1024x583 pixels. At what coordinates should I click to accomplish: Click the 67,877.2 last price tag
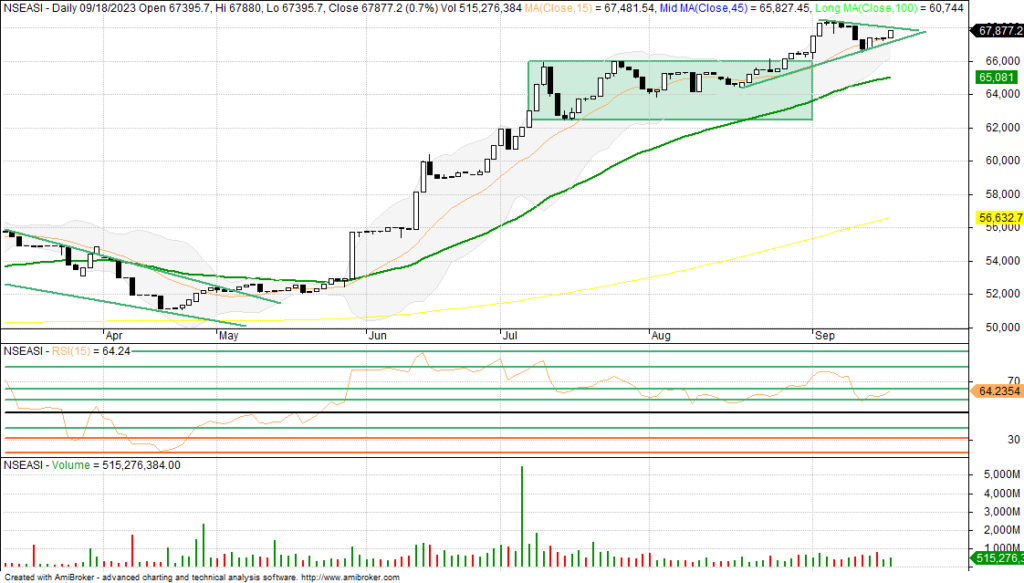click(x=996, y=30)
